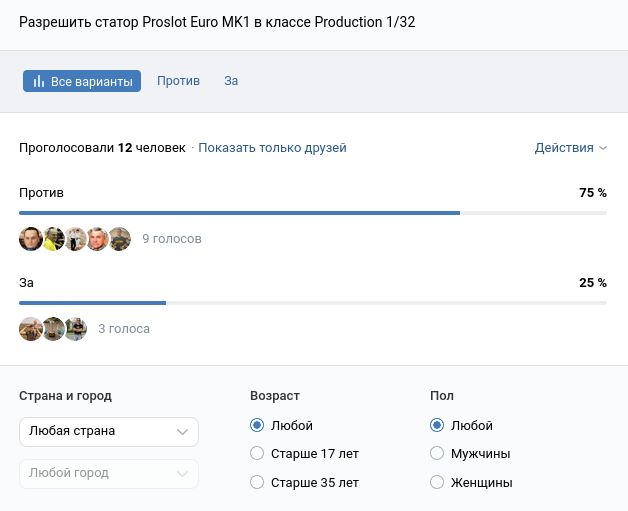The height and width of the screenshot is (511, 628).
Task: Choose Женщины gender filter
Action: pos(437,483)
